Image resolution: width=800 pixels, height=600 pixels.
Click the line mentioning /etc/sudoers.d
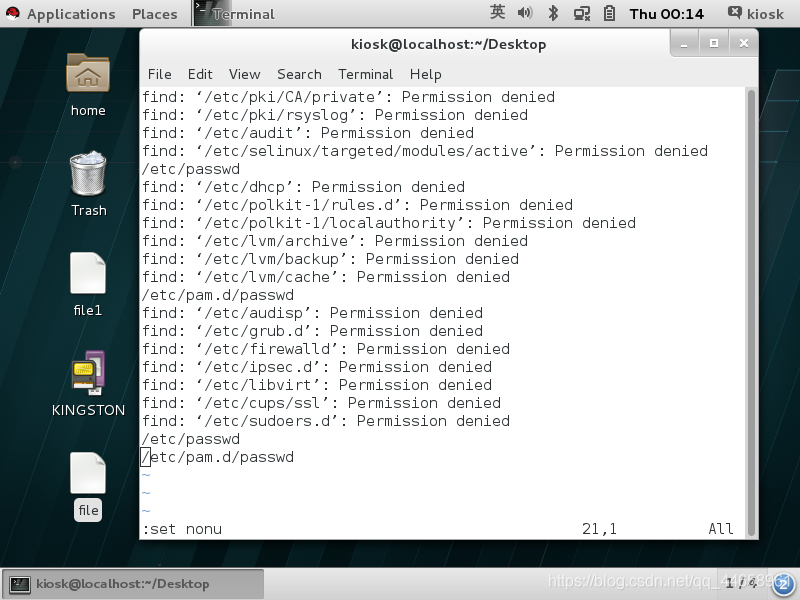click(x=326, y=421)
